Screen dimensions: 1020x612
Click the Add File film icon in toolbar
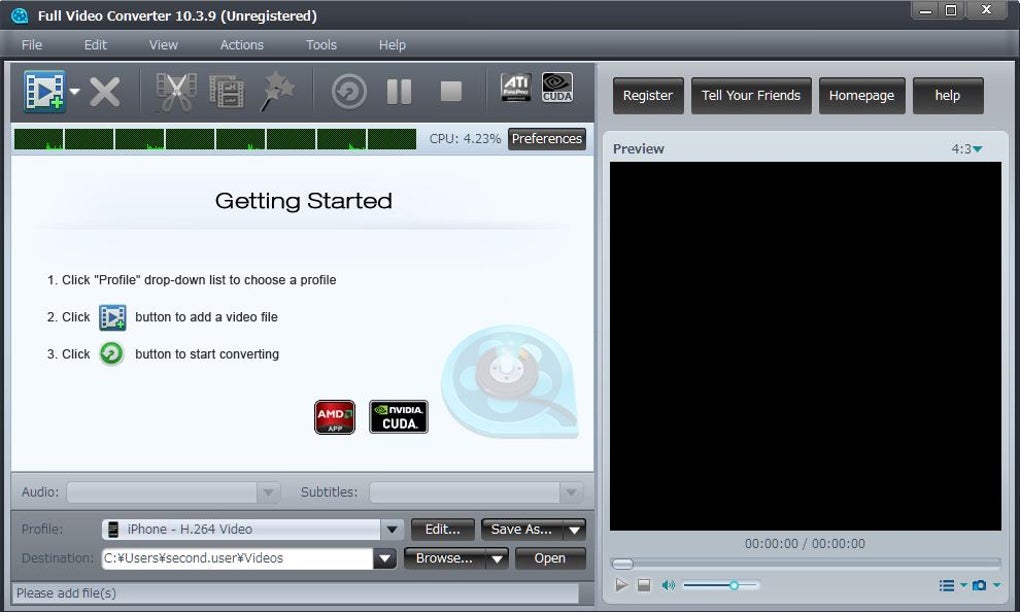[44, 91]
